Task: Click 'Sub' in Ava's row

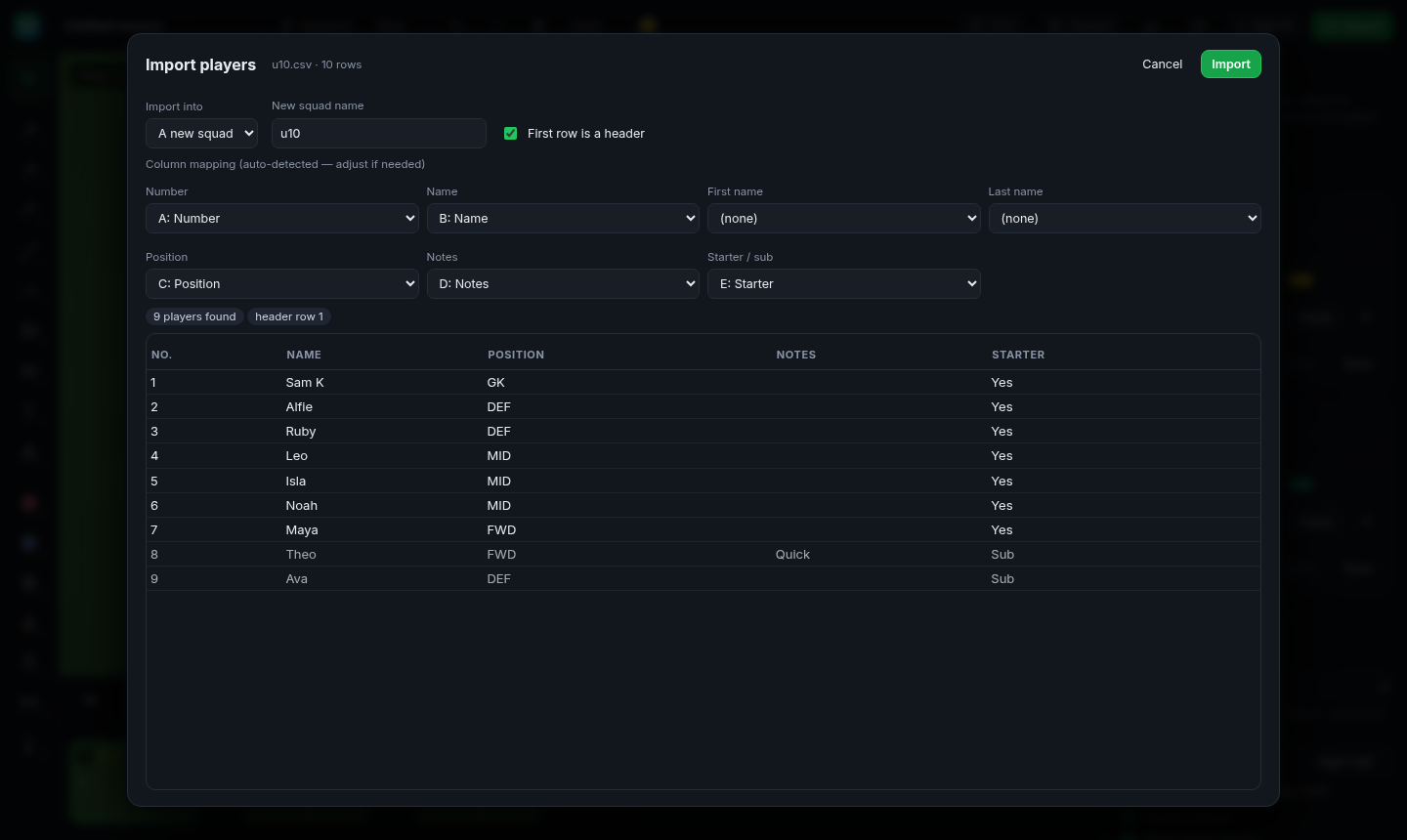Action: tap(1002, 579)
